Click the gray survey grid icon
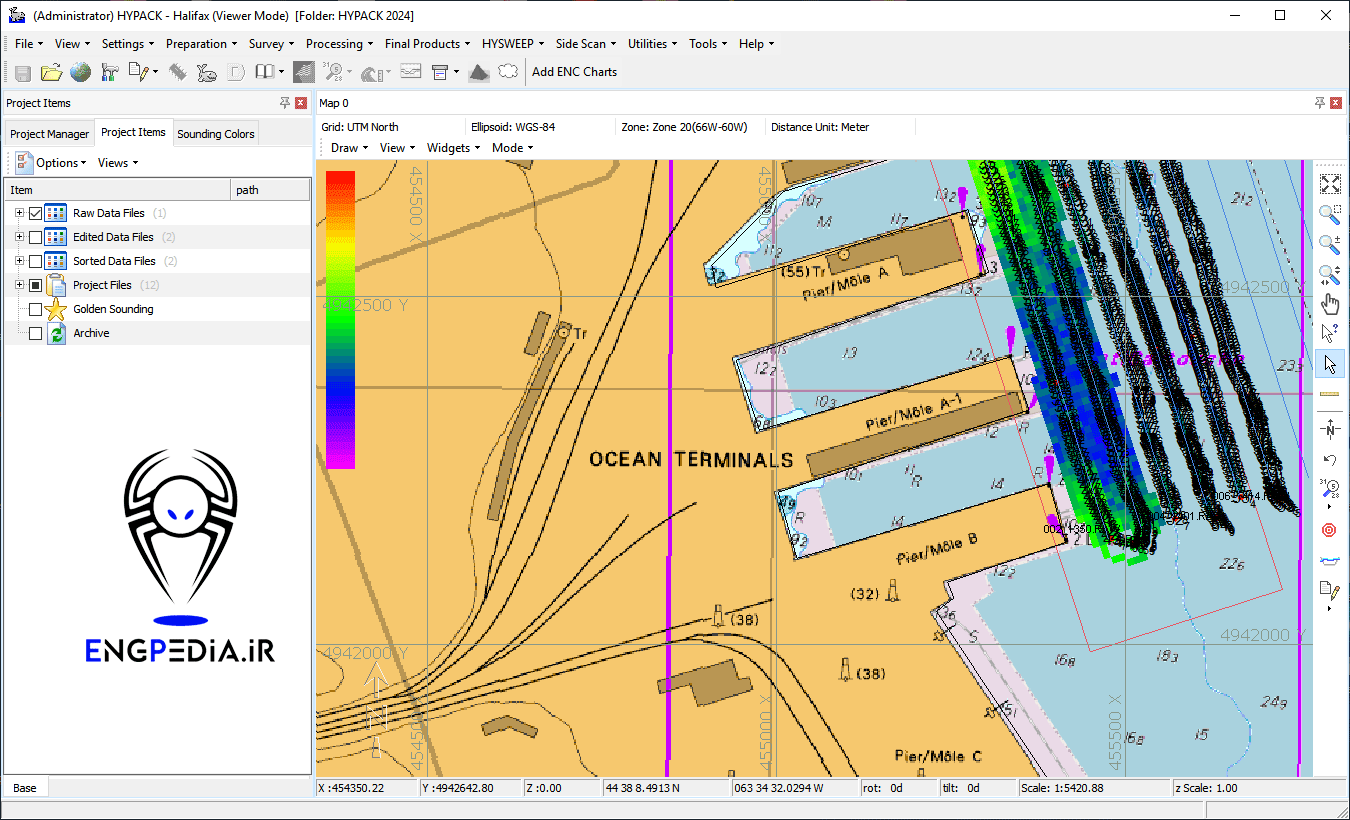The width and height of the screenshot is (1350, 820). pyautogui.click(x=305, y=72)
